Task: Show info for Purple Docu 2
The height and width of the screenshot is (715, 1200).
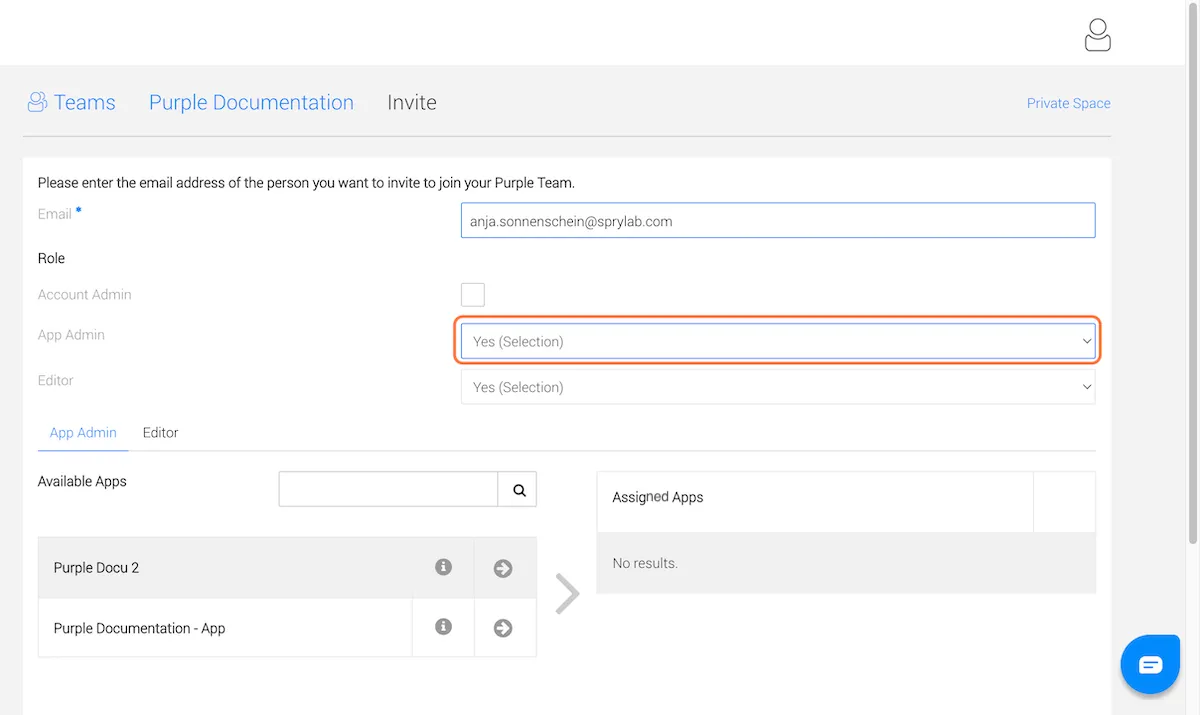Action: [x=443, y=567]
